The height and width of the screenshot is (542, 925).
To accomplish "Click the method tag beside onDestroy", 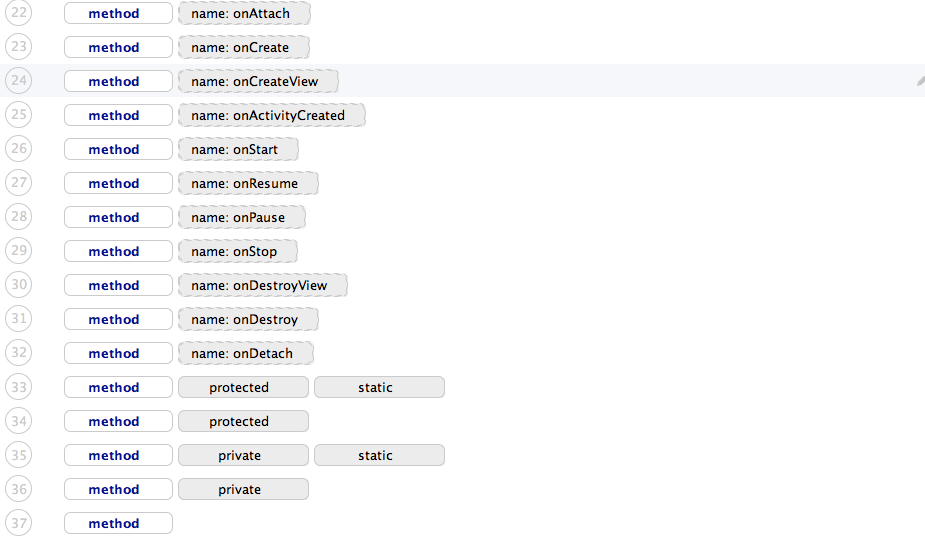I will (x=119, y=319).
